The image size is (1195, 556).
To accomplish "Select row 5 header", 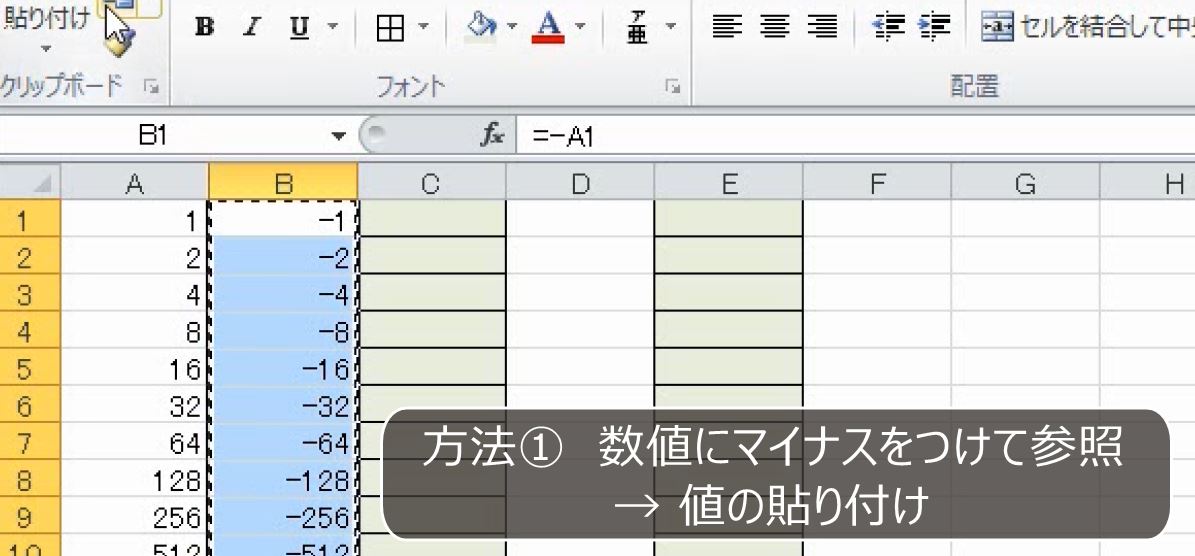I will click(x=30, y=369).
